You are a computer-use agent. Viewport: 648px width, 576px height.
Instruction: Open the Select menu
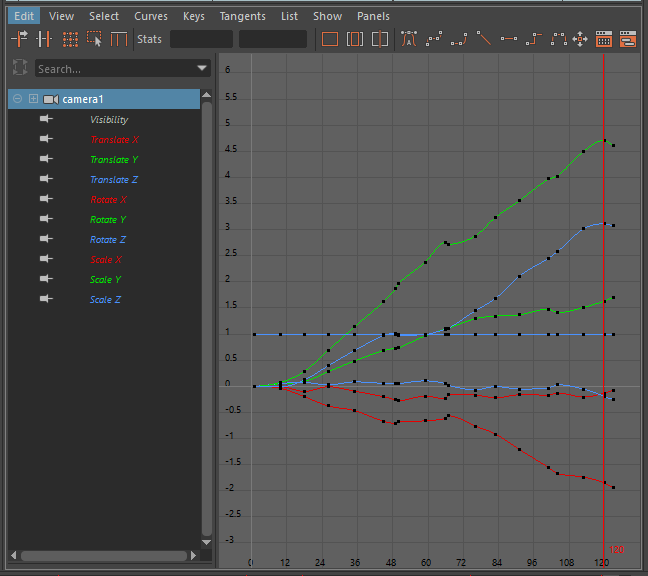click(x=104, y=16)
